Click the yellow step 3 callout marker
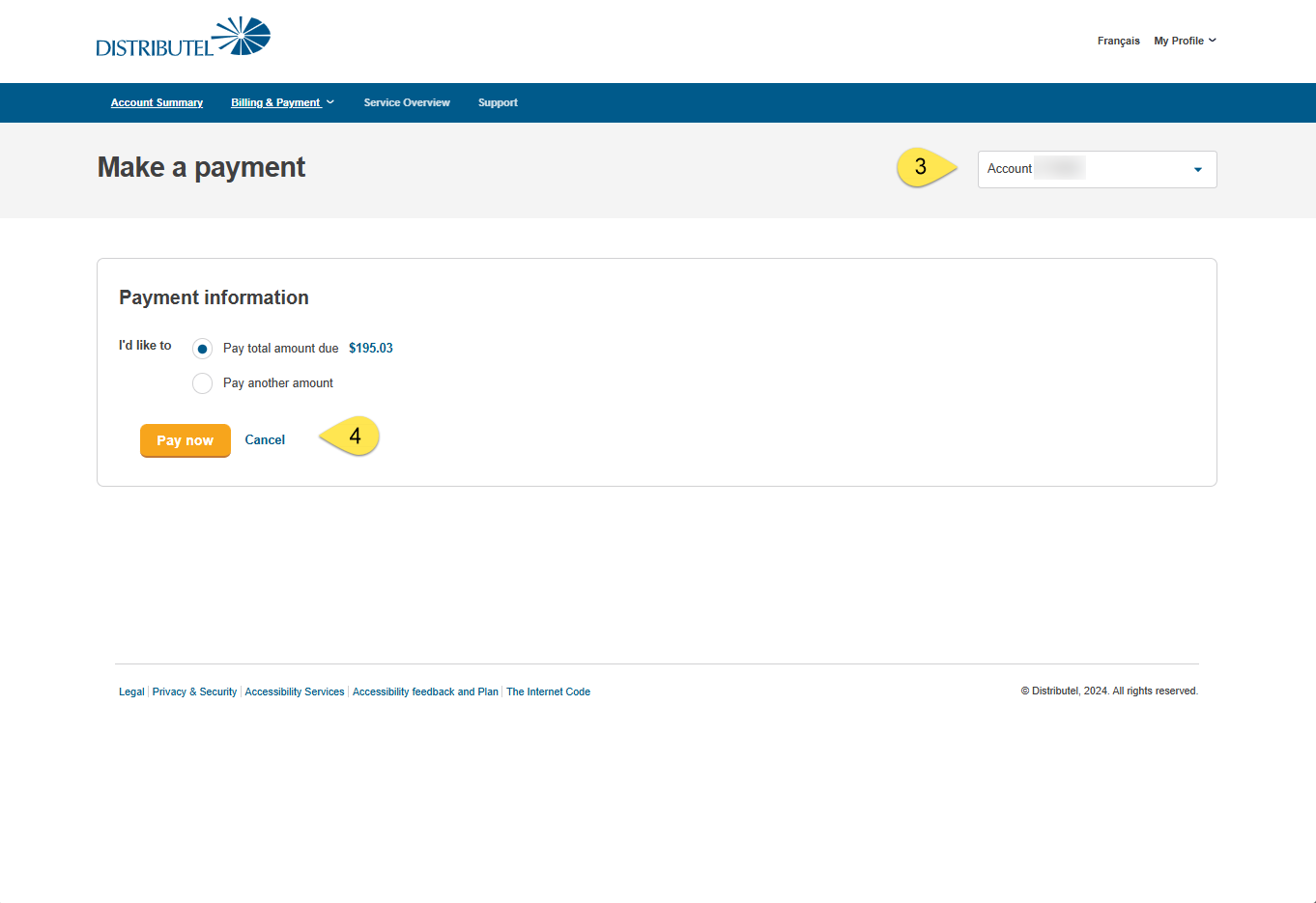The image size is (1316, 903). click(923, 167)
